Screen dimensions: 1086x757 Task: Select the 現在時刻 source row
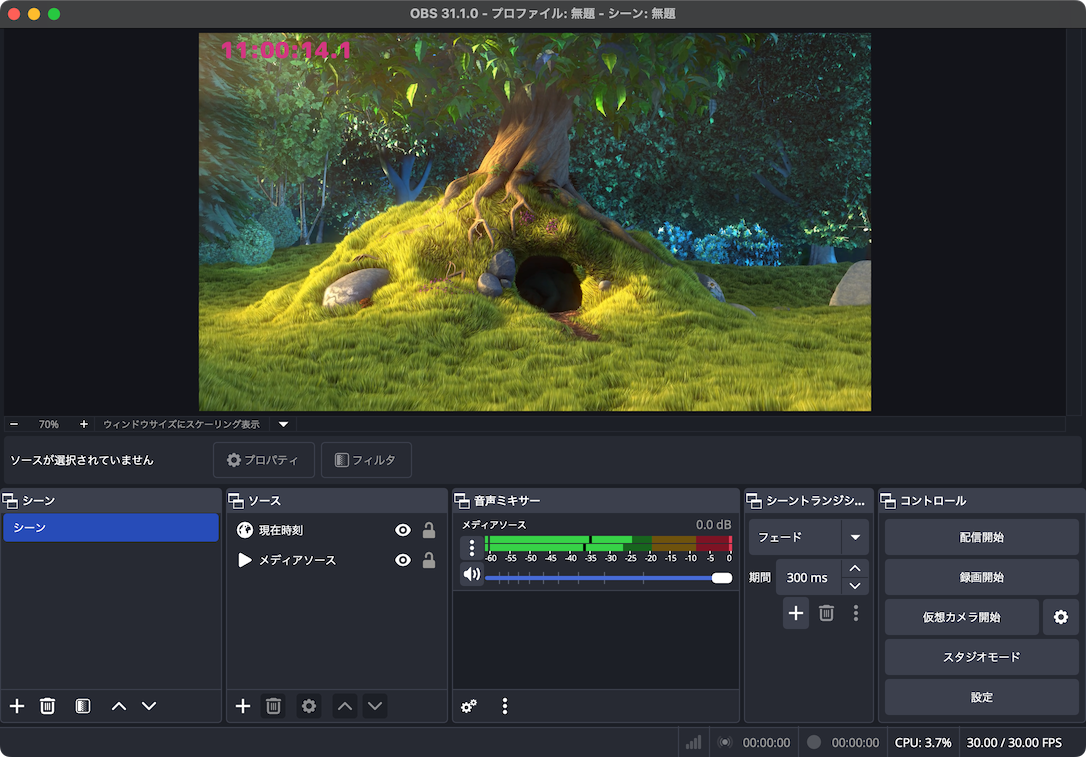(x=337, y=530)
